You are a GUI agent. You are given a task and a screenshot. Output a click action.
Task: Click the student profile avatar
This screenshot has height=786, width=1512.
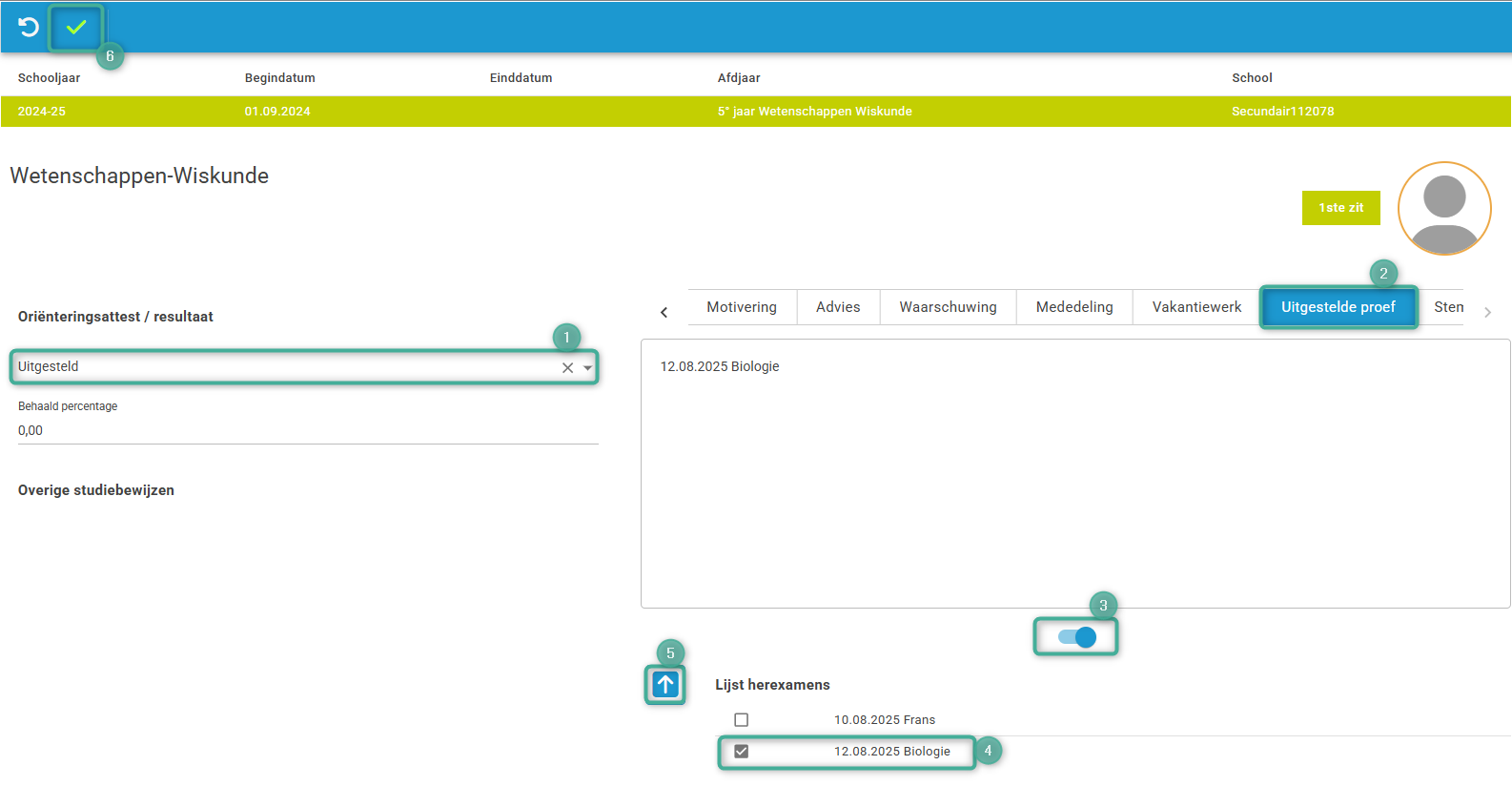1443,208
